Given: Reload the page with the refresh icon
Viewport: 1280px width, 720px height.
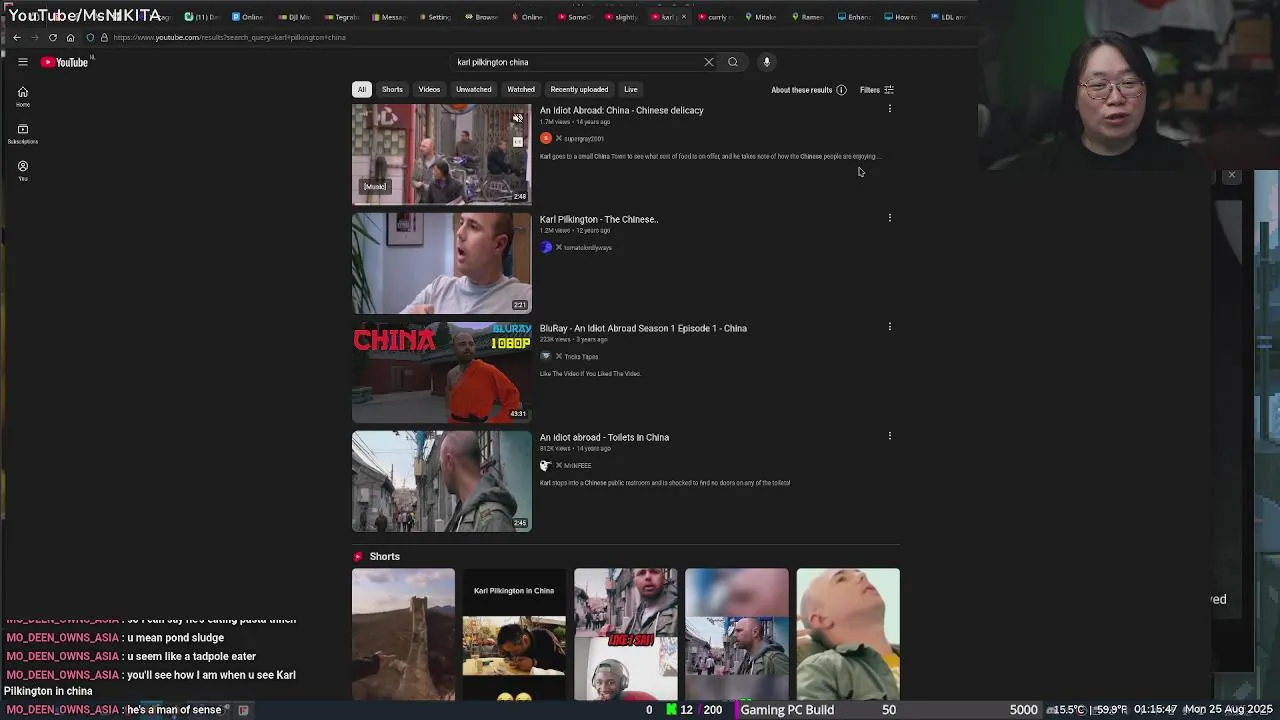Looking at the screenshot, I should (53, 37).
